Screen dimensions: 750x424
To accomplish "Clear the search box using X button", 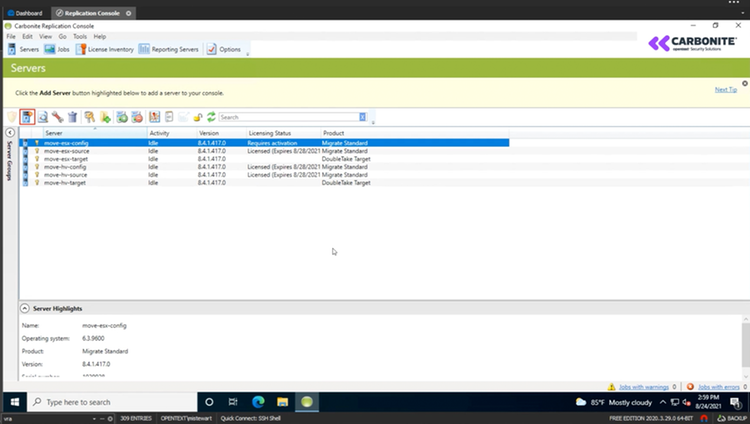I will click(x=363, y=117).
